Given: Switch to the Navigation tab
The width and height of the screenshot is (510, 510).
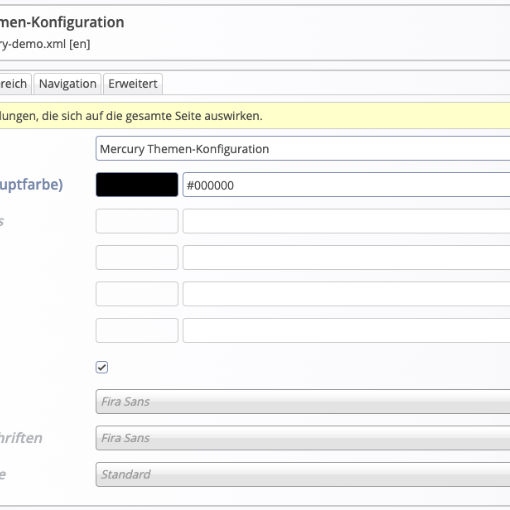Looking at the screenshot, I should click(x=67, y=84).
